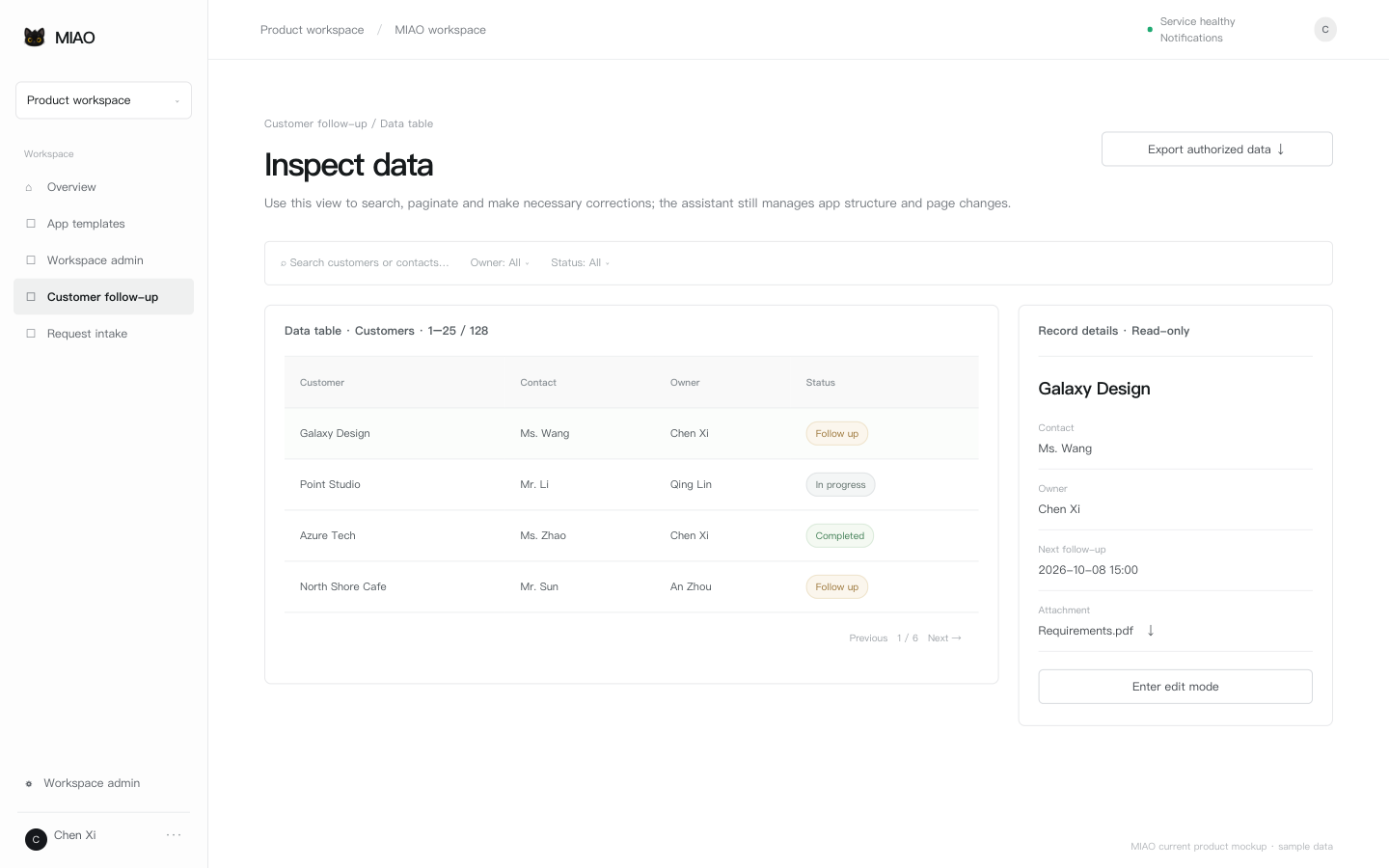Screen dimensions: 1389x868
Task: Open App templates in the sidebar
Action: pyautogui.click(x=103, y=224)
